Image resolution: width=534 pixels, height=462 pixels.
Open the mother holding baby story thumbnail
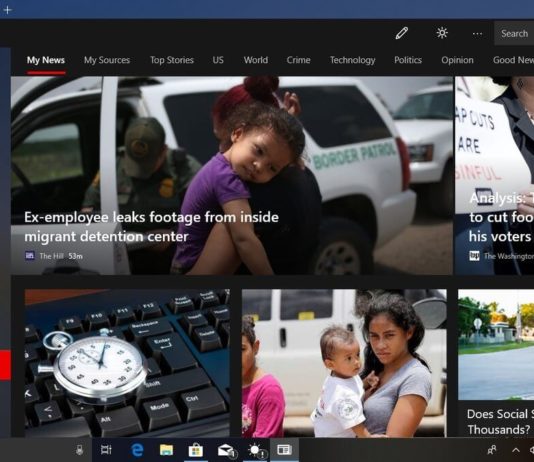click(344, 363)
